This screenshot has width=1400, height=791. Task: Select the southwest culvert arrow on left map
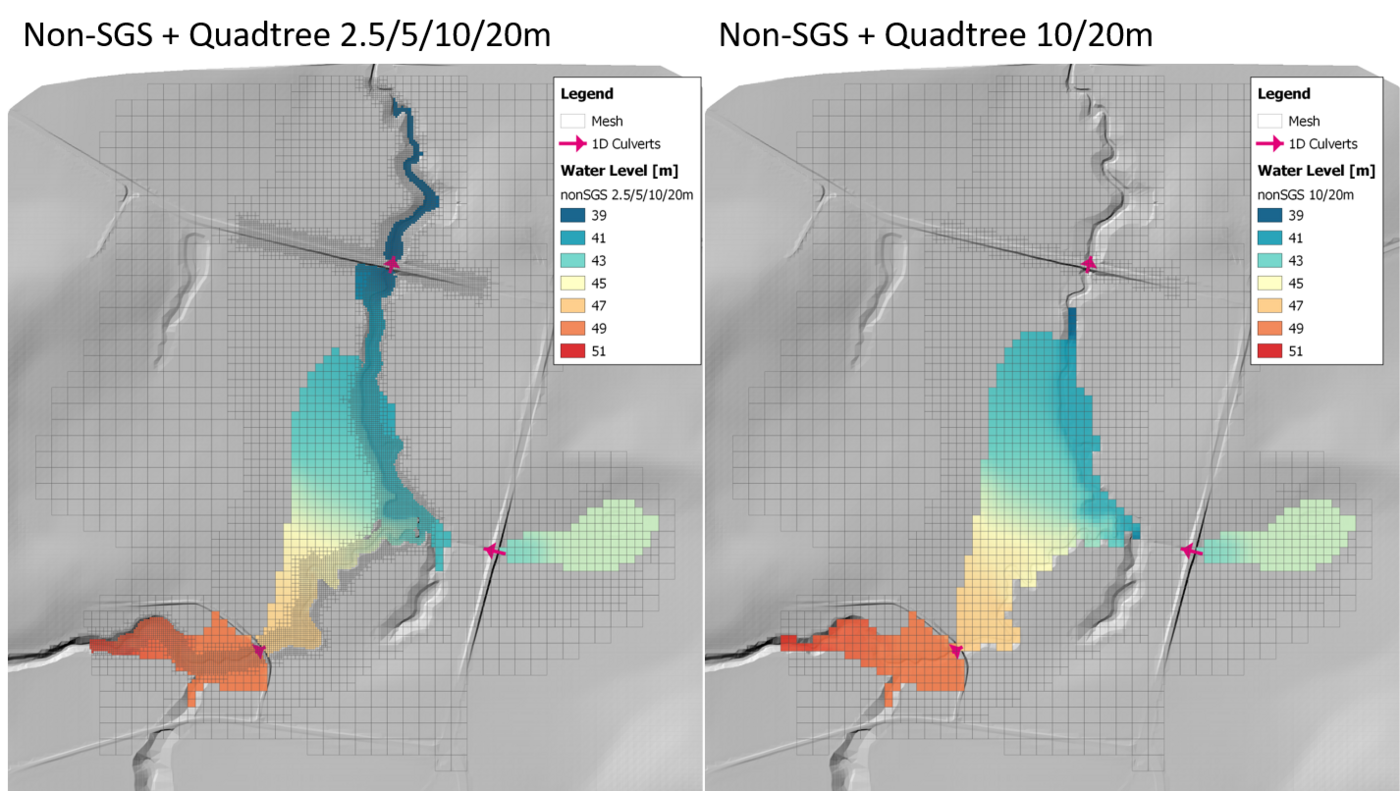pos(261,651)
